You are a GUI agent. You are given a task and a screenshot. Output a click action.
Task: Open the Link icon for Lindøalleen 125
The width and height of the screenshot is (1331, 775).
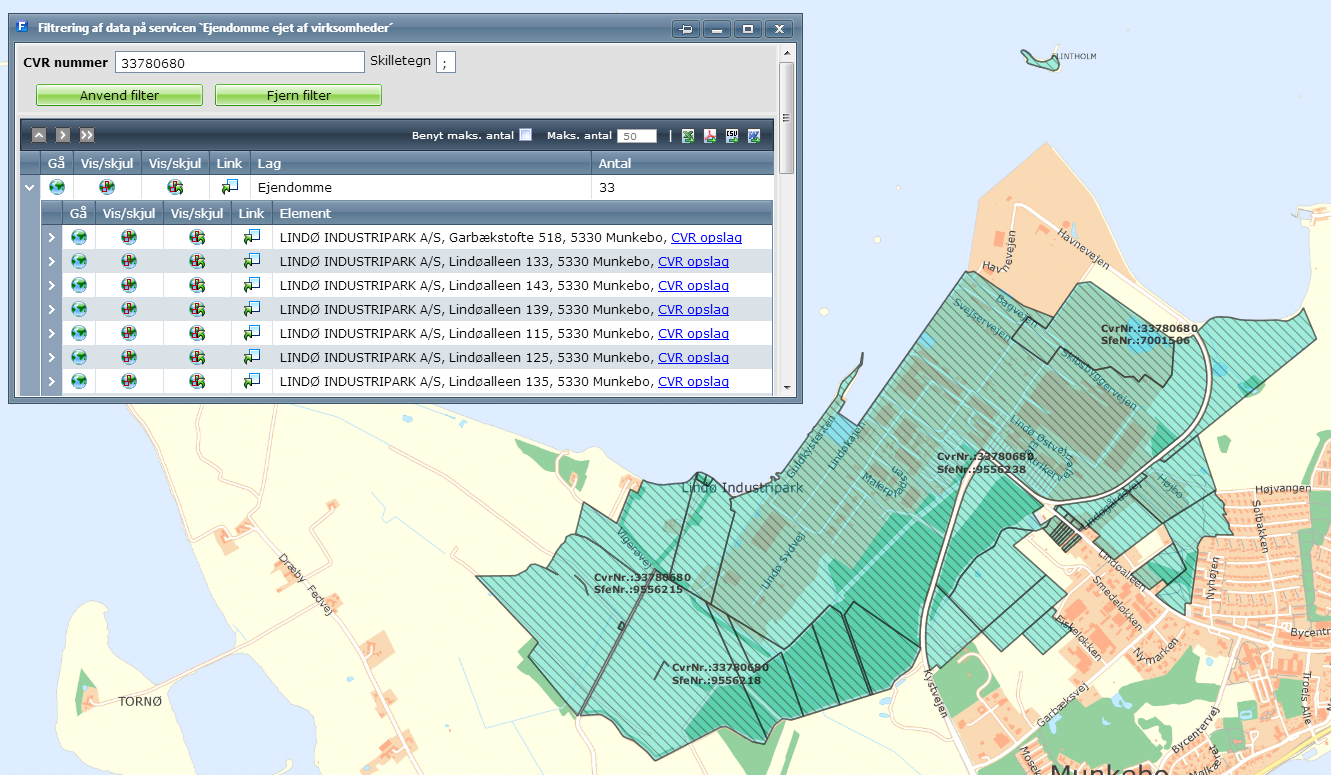(x=252, y=357)
